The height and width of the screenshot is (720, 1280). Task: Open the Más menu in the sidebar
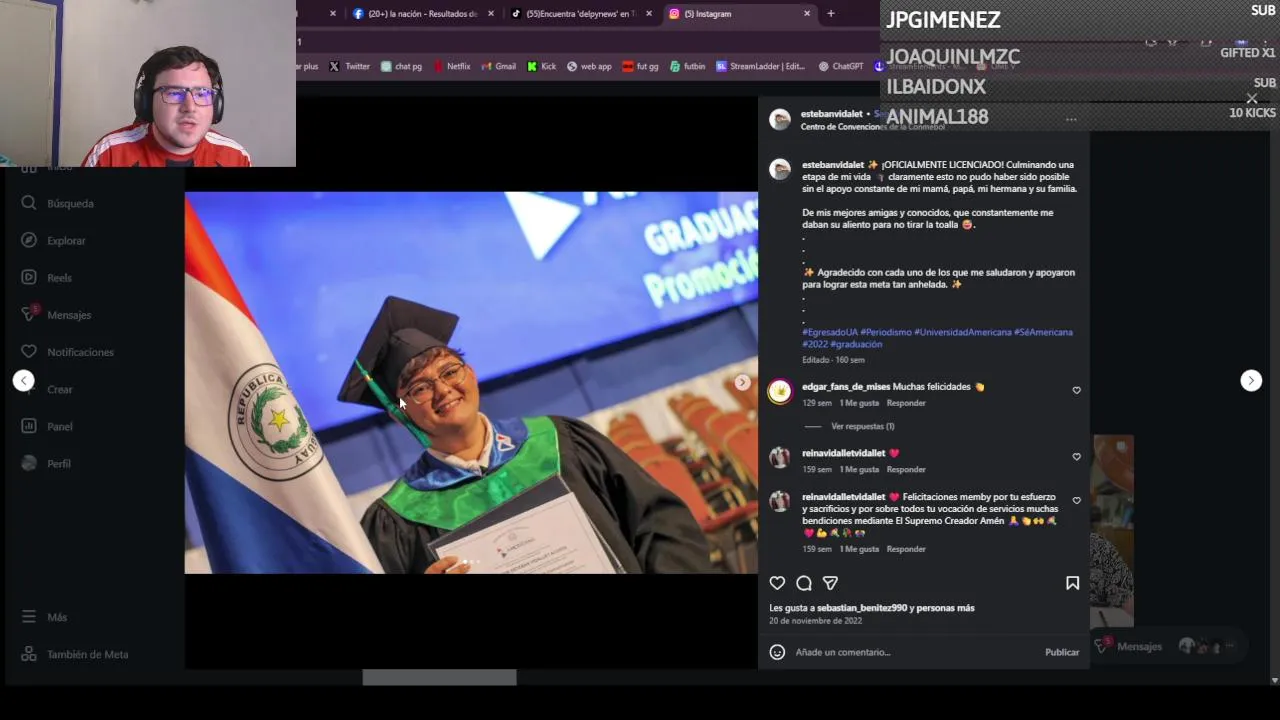pyautogui.click(x=57, y=617)
